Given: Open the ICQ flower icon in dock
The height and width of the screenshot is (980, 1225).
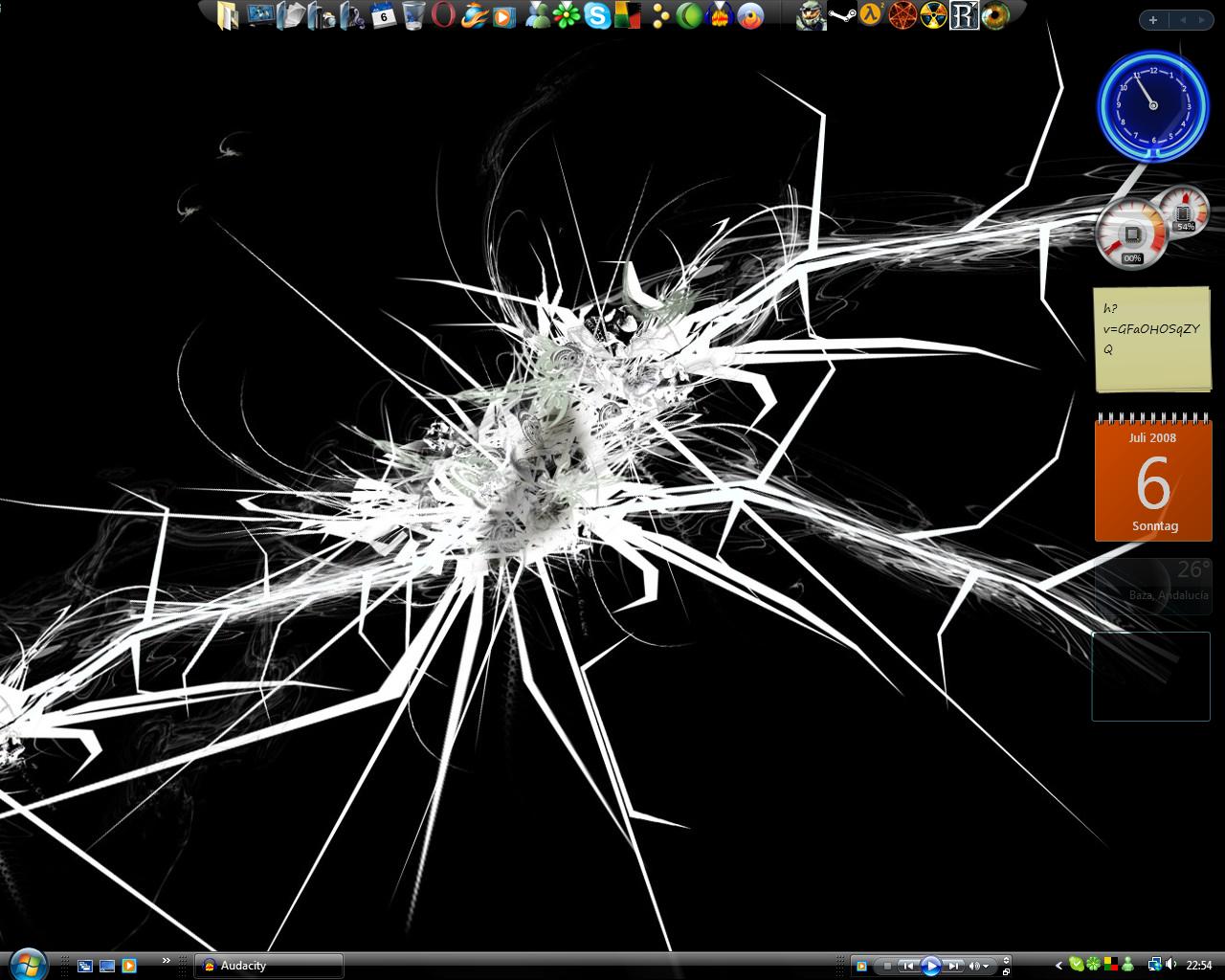Looking at the screenshot, I should [568, 15].
